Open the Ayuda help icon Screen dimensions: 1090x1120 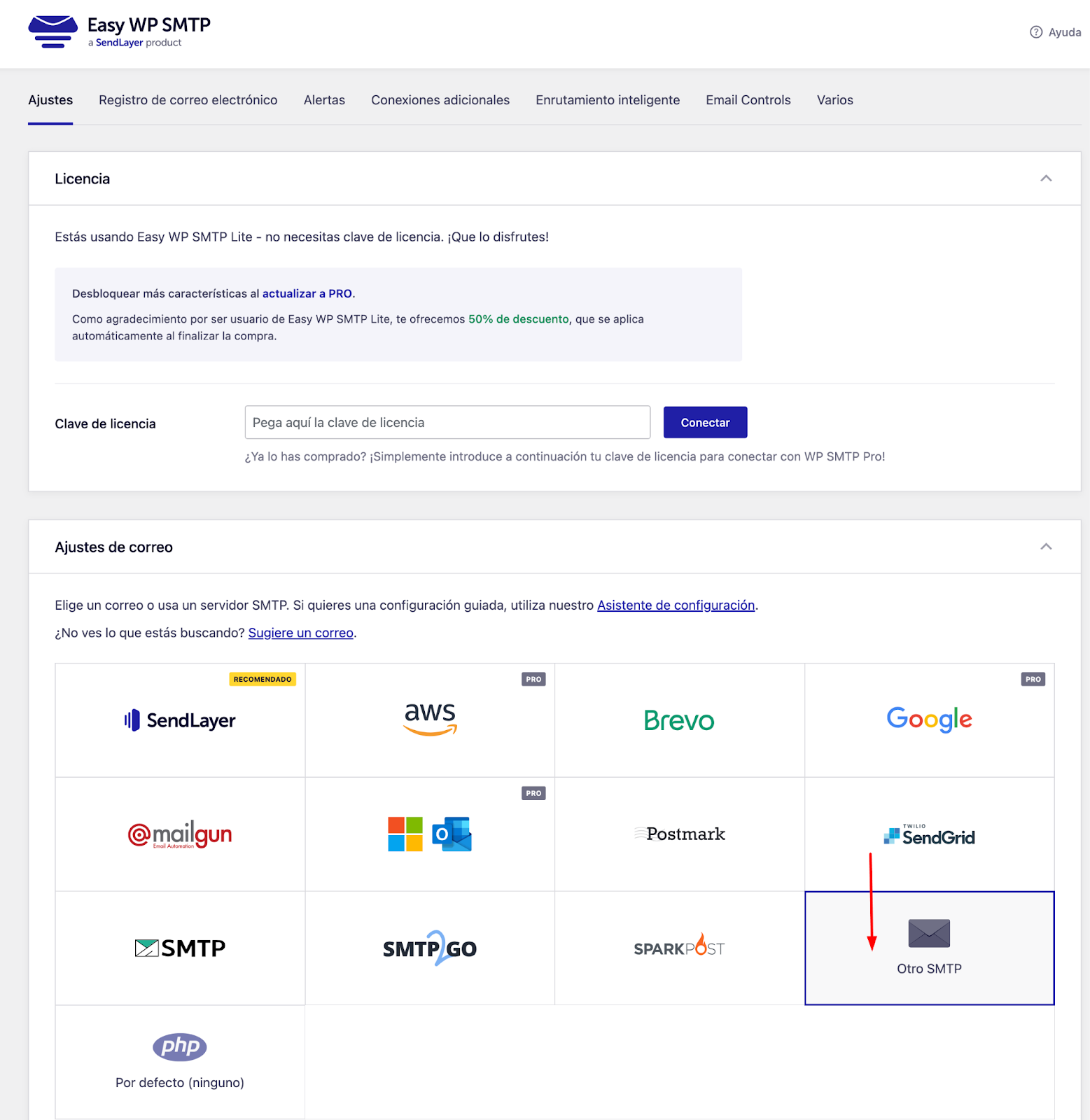1036,32
